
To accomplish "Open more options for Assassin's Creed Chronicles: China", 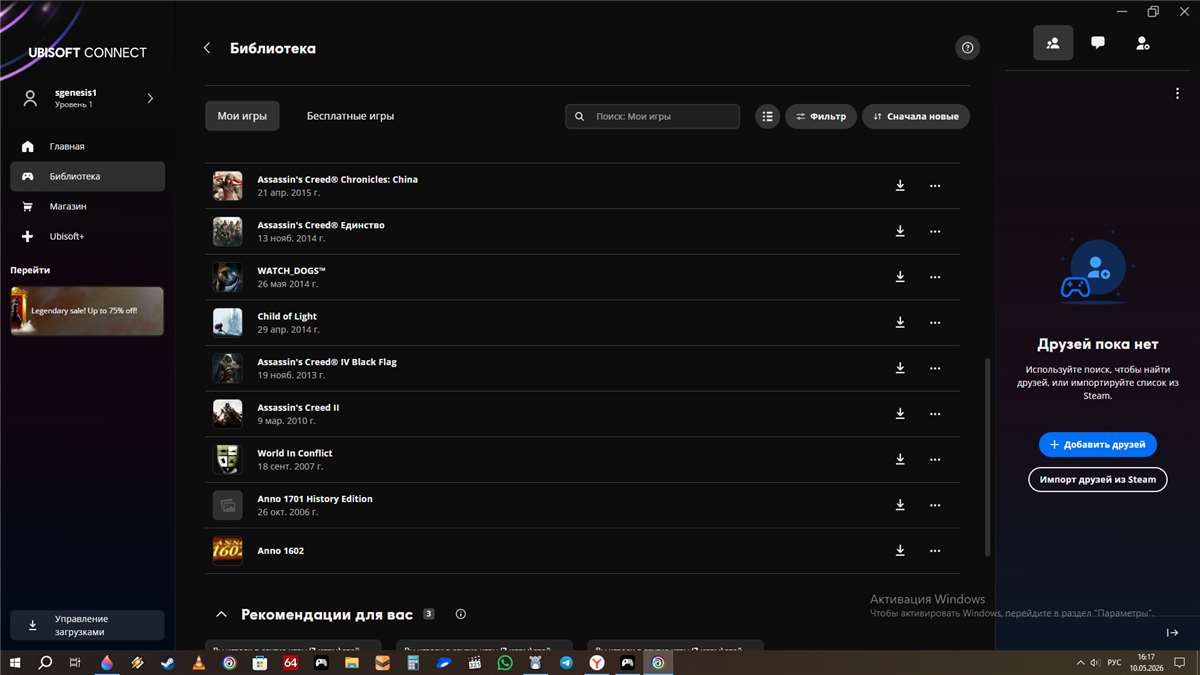I will point(935,186).
